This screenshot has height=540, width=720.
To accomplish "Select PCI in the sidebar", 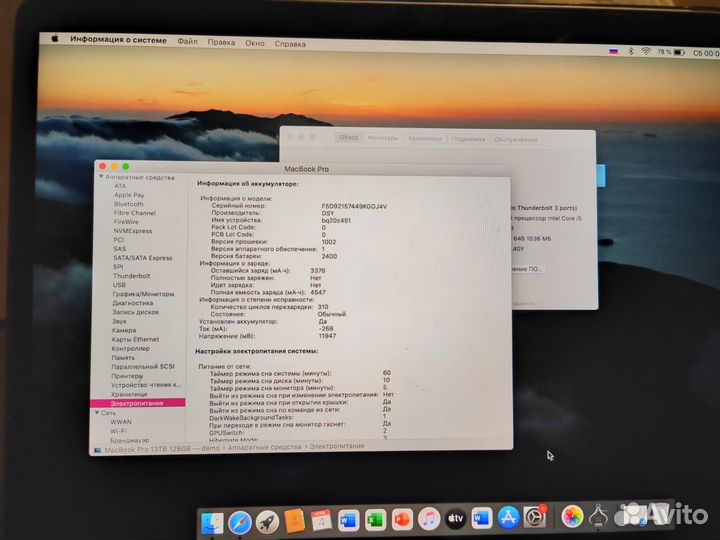I will [118, 240].
